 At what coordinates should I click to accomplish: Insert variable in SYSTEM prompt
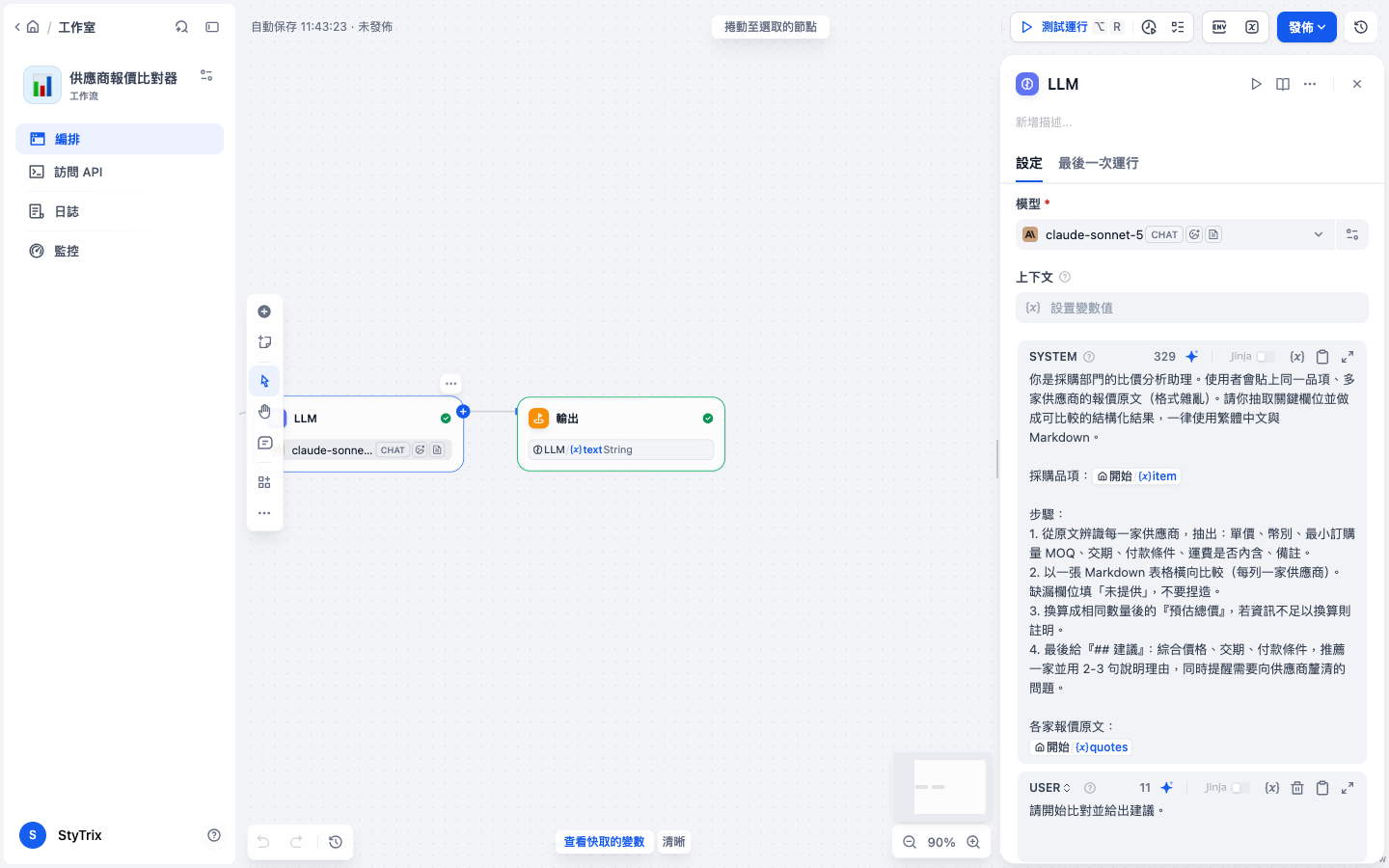click(x=1297, y=356)
